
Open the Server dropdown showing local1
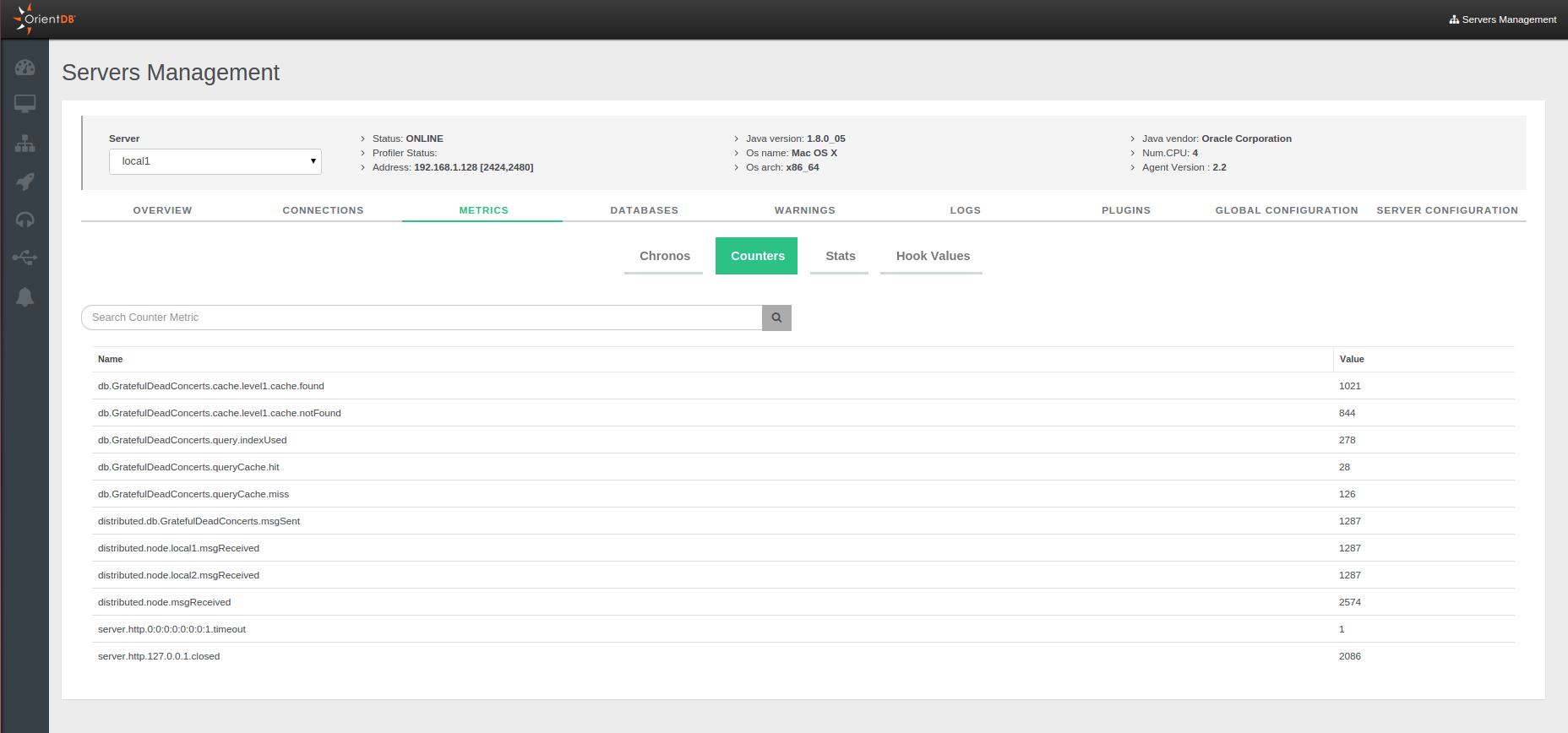click(215, 161)
